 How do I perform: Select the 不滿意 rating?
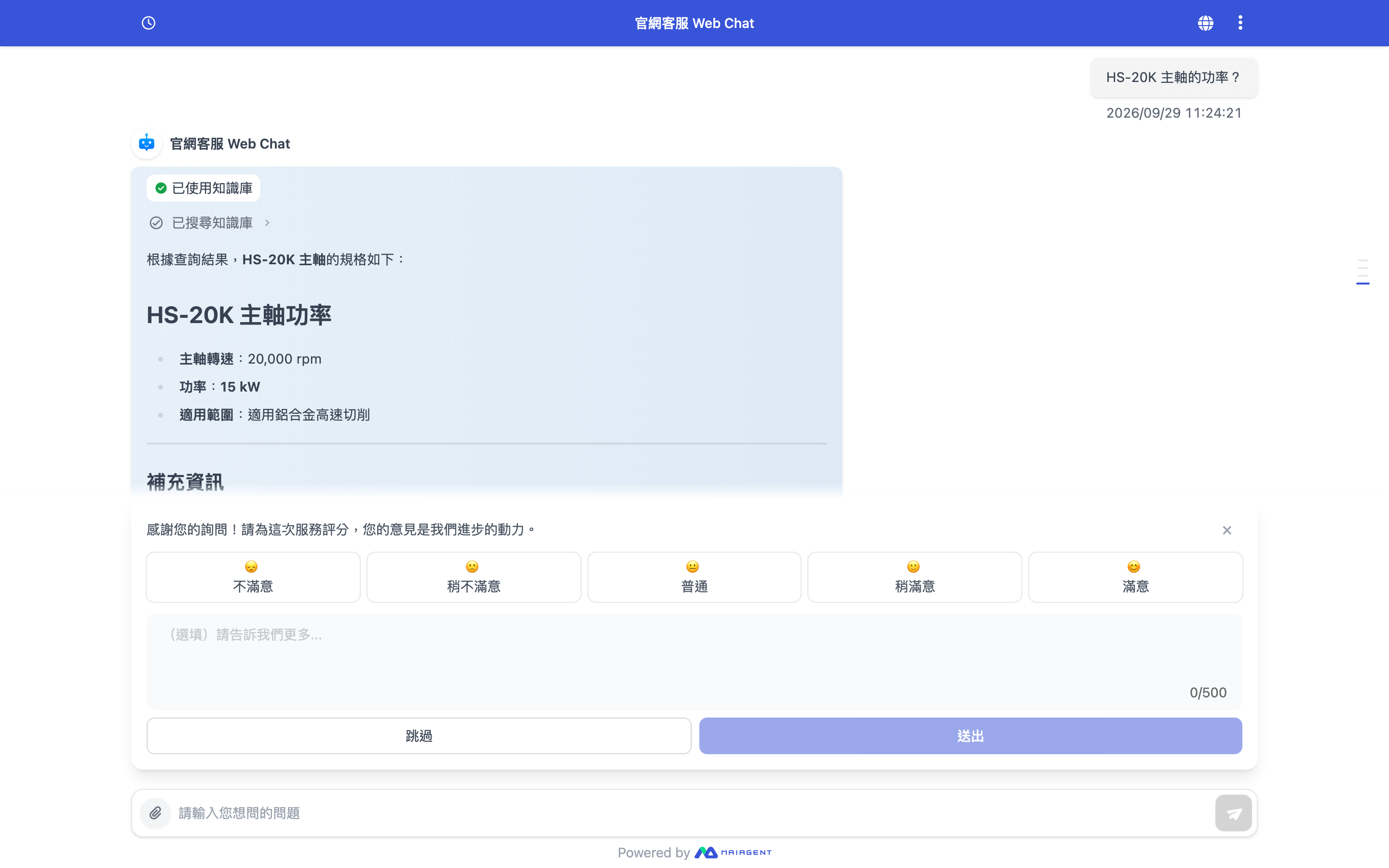pyautogui.click(x=253, y=577)
